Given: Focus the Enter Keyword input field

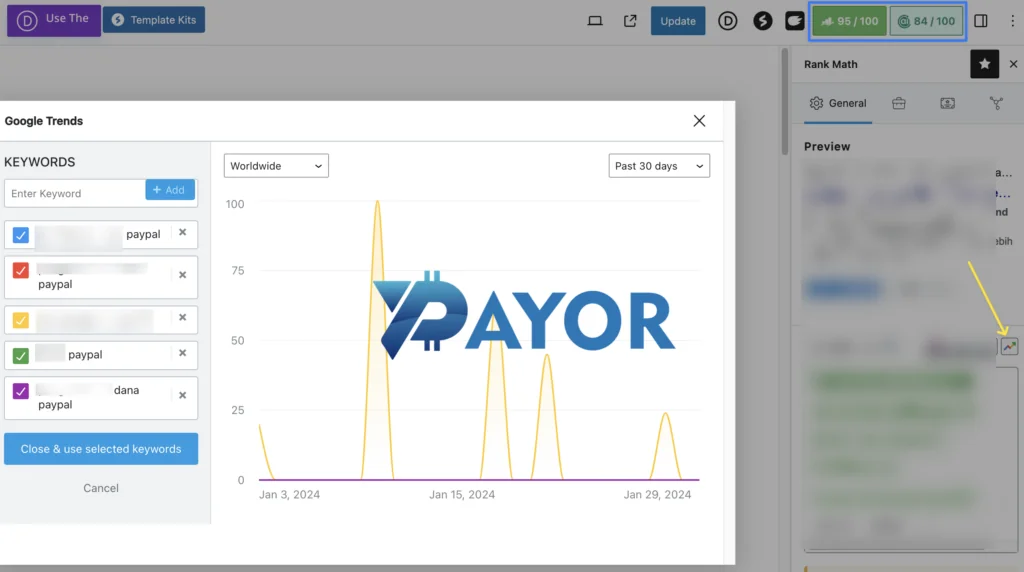Looking at the screenshot, I should click(74, 193).
